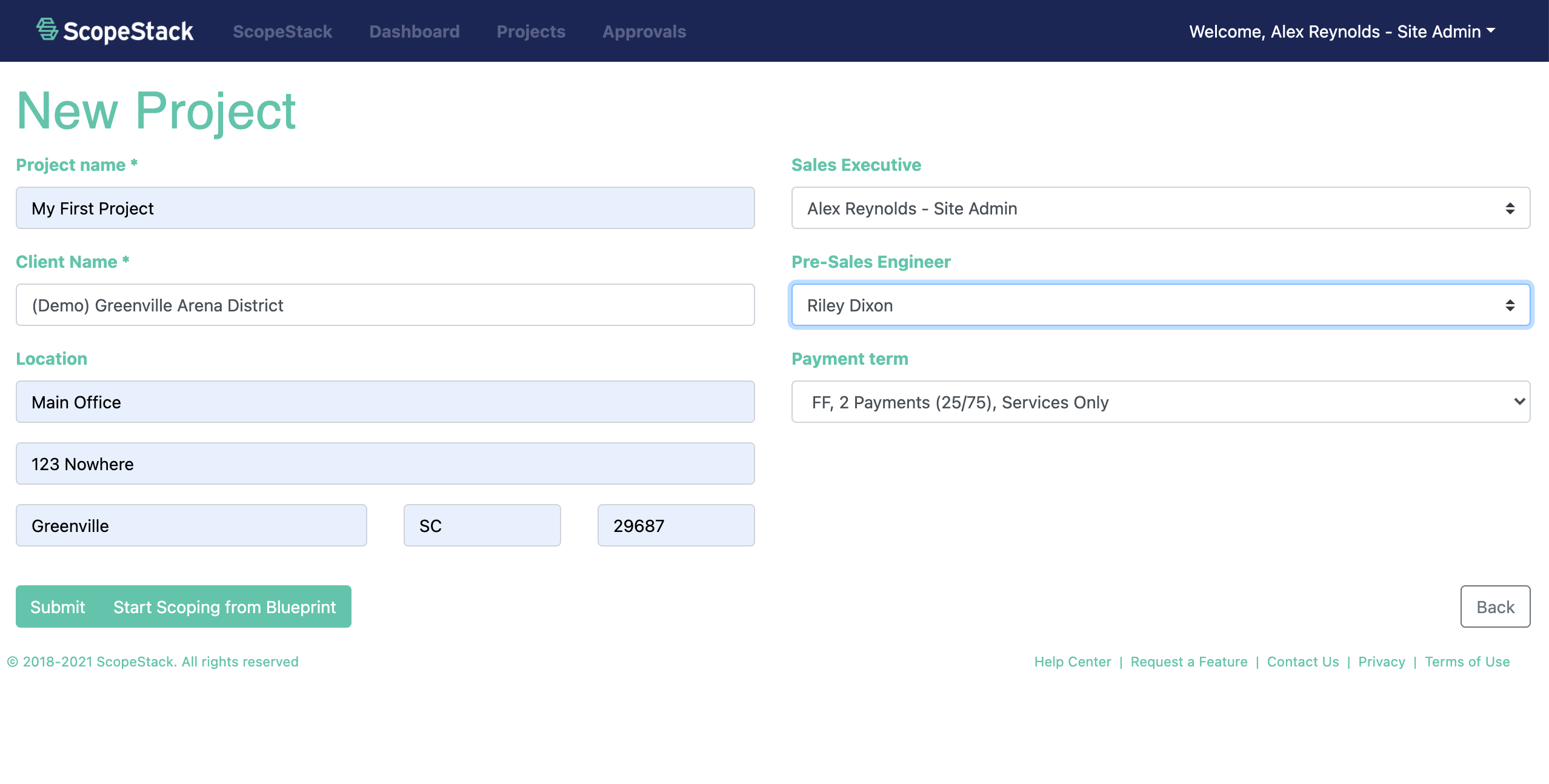Click the Client Name label

click(73, 262)
